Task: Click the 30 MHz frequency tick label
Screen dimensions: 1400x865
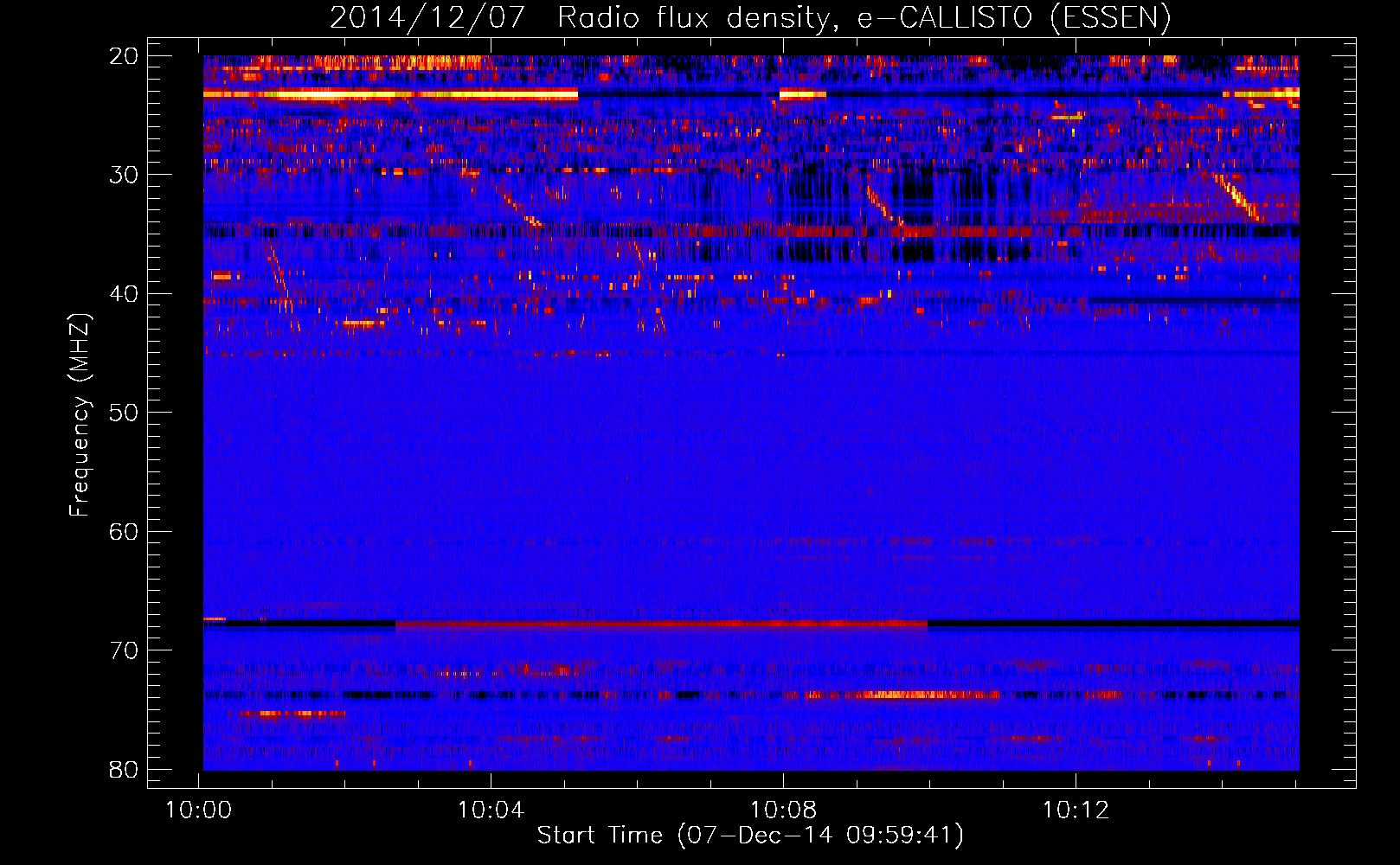Action: (124, 175)
